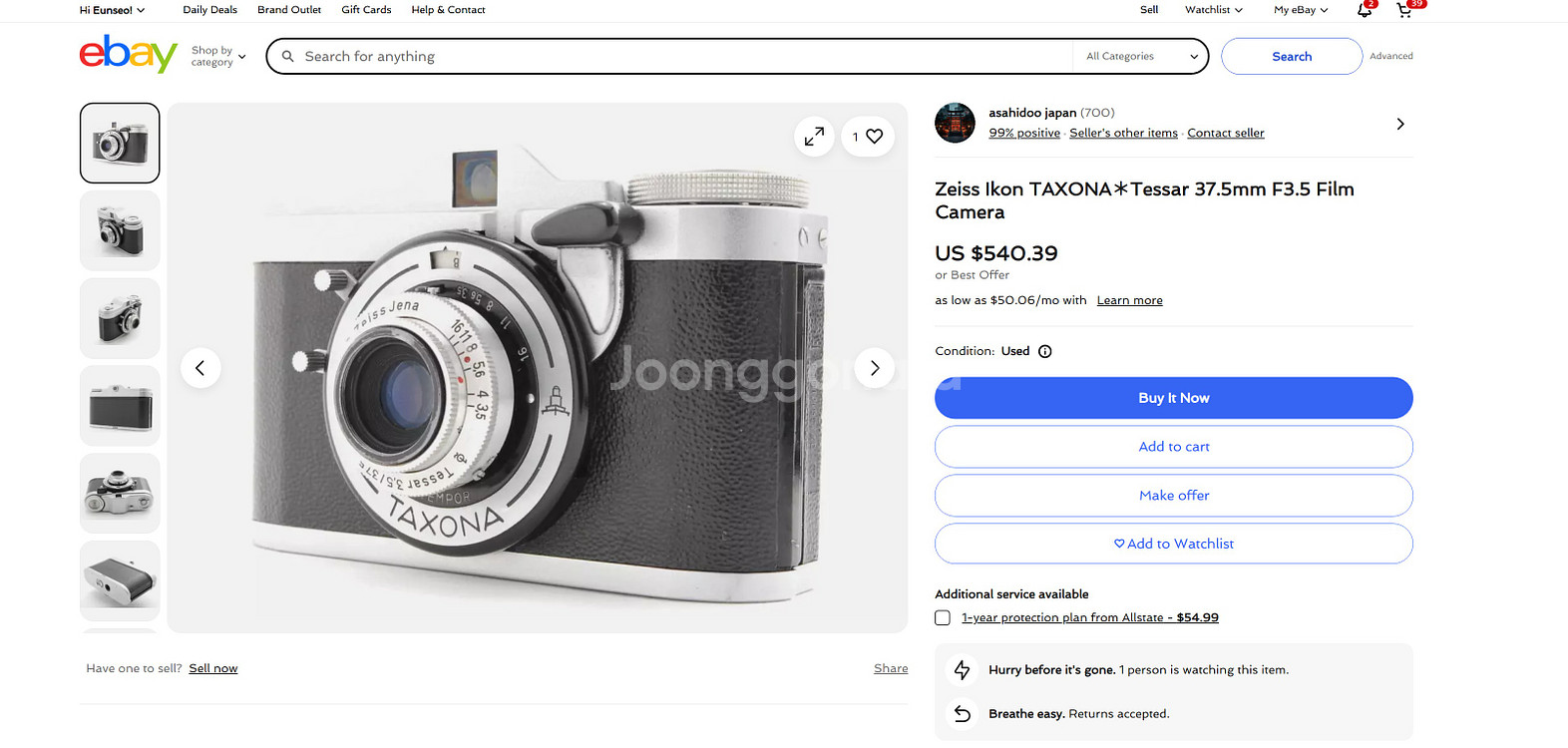Click the eBay logo
1568x748 pixels.
click(128, 55)
